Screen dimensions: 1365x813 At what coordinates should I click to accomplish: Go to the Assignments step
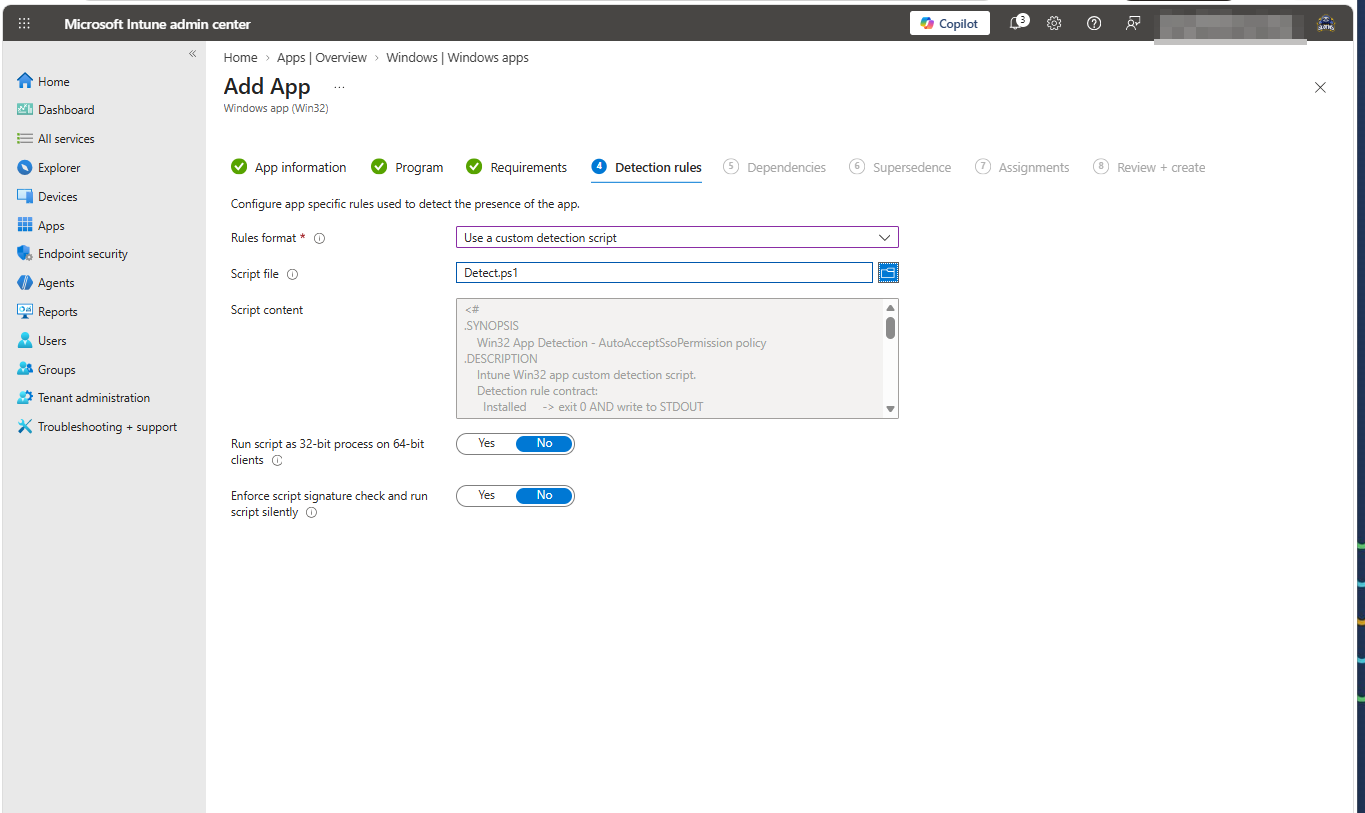[1022, 167]
